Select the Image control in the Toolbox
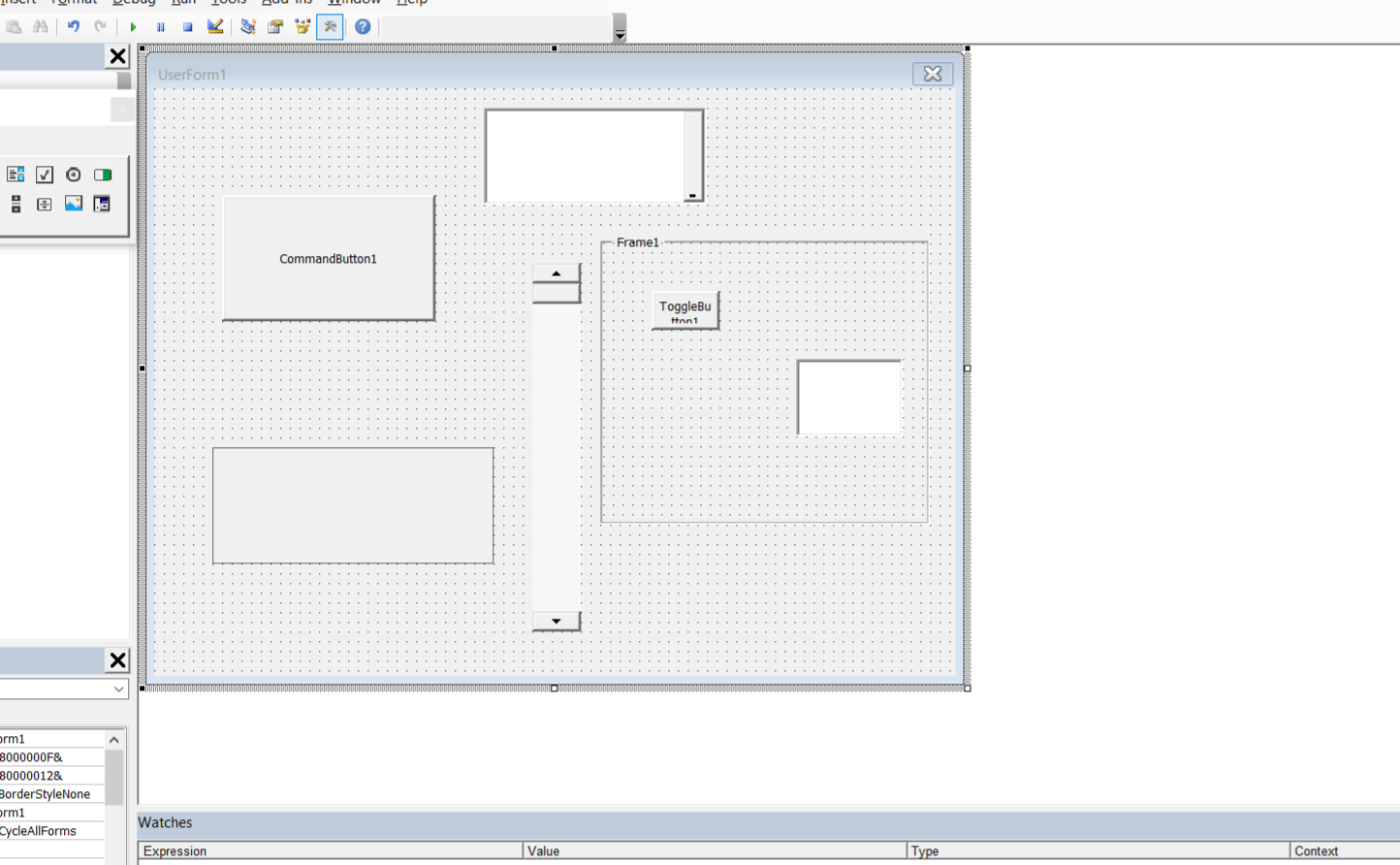1400x865 pixels. click(x=74, y=204)
